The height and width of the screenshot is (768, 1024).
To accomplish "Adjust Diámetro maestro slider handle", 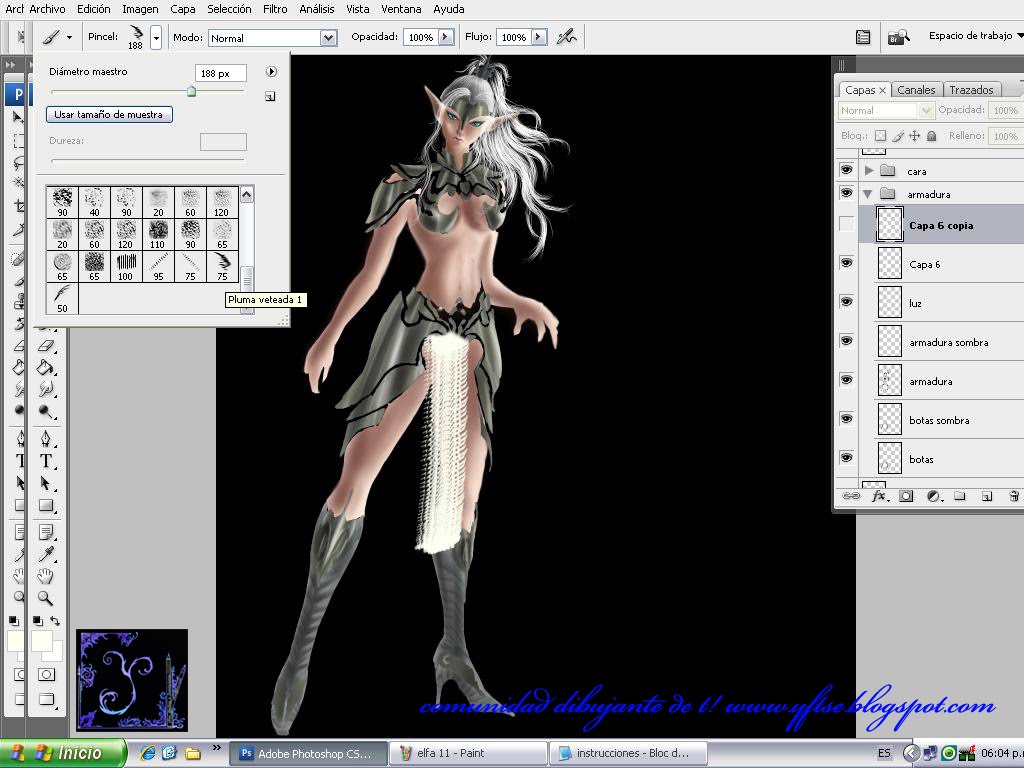I will click(191, 91).
